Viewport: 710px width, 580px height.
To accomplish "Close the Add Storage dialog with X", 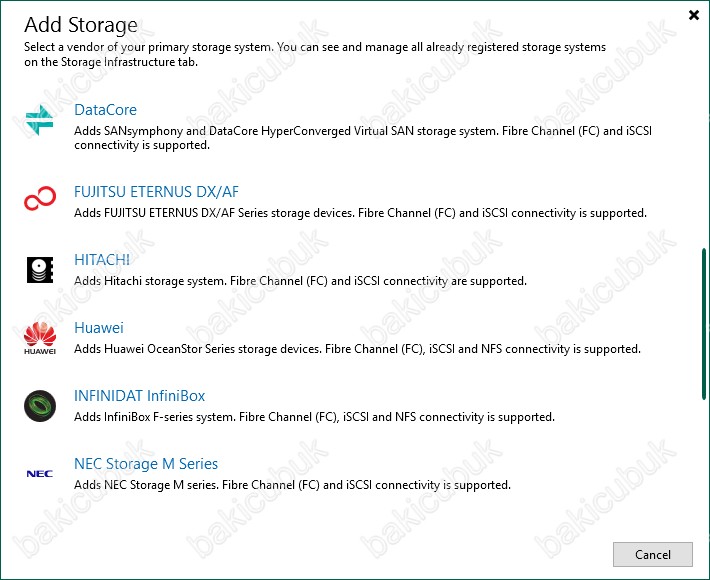I will (x=694, y=15).
